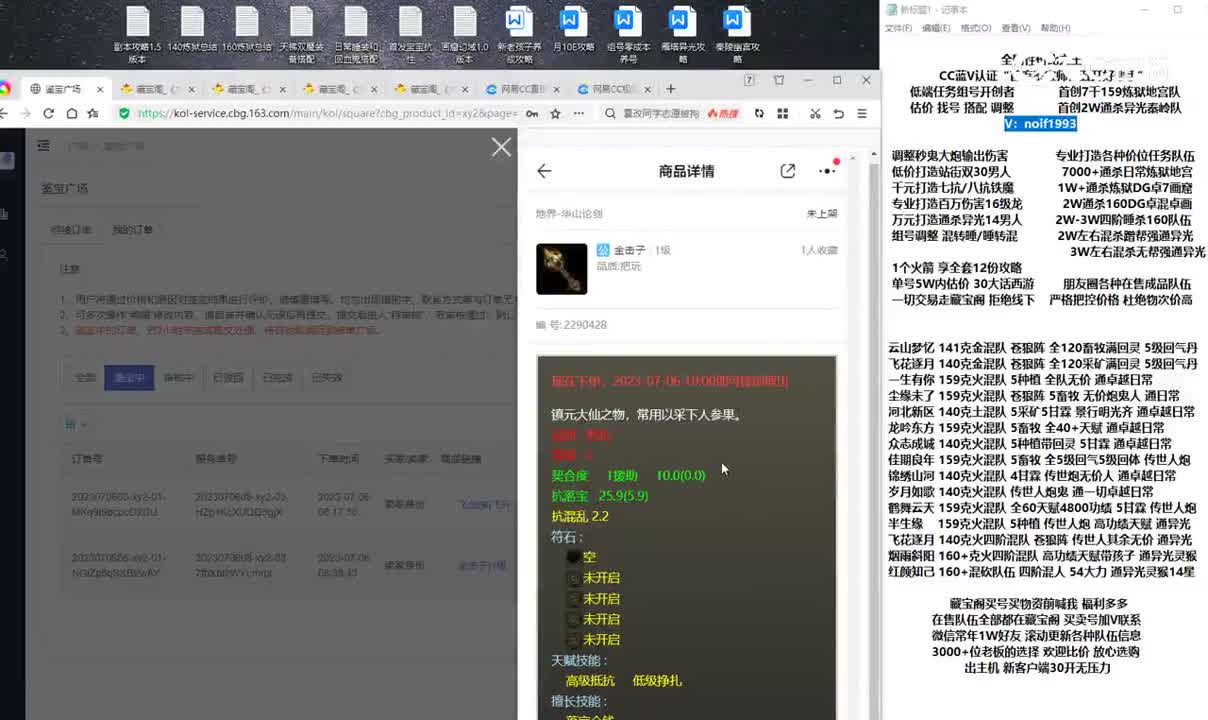Image resolution: width=1208 pixels, height=720 pixels.
Task: Click the browser scissors screenshot icon
Action: [x=815, y=114]
